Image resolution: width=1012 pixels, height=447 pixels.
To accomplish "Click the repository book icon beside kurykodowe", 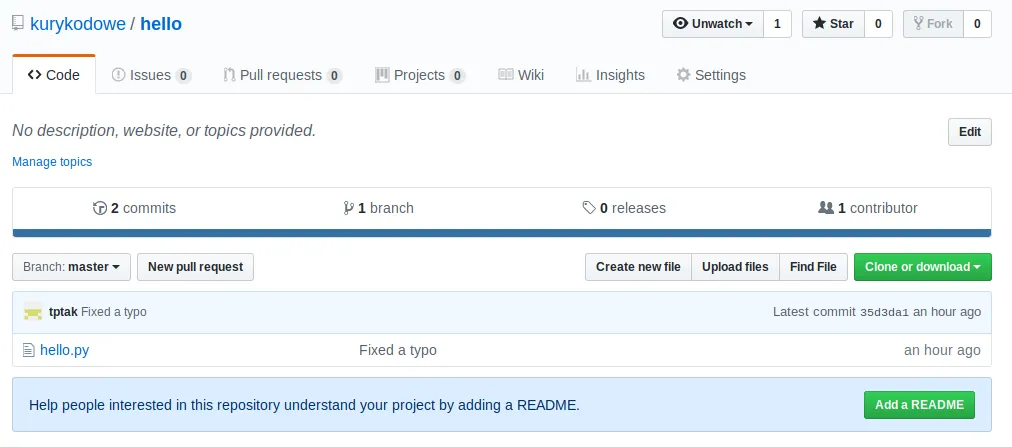I will 18,24.
